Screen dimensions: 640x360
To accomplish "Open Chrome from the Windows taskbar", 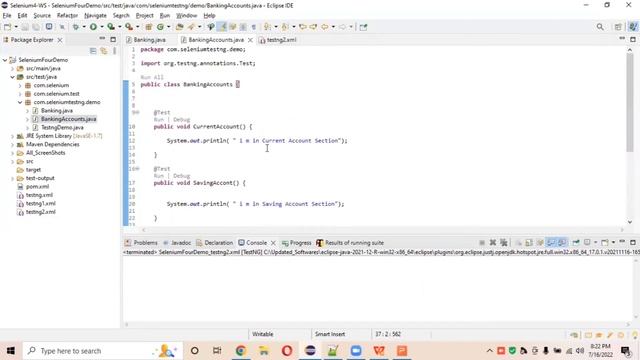I will (x=240, y=351).
